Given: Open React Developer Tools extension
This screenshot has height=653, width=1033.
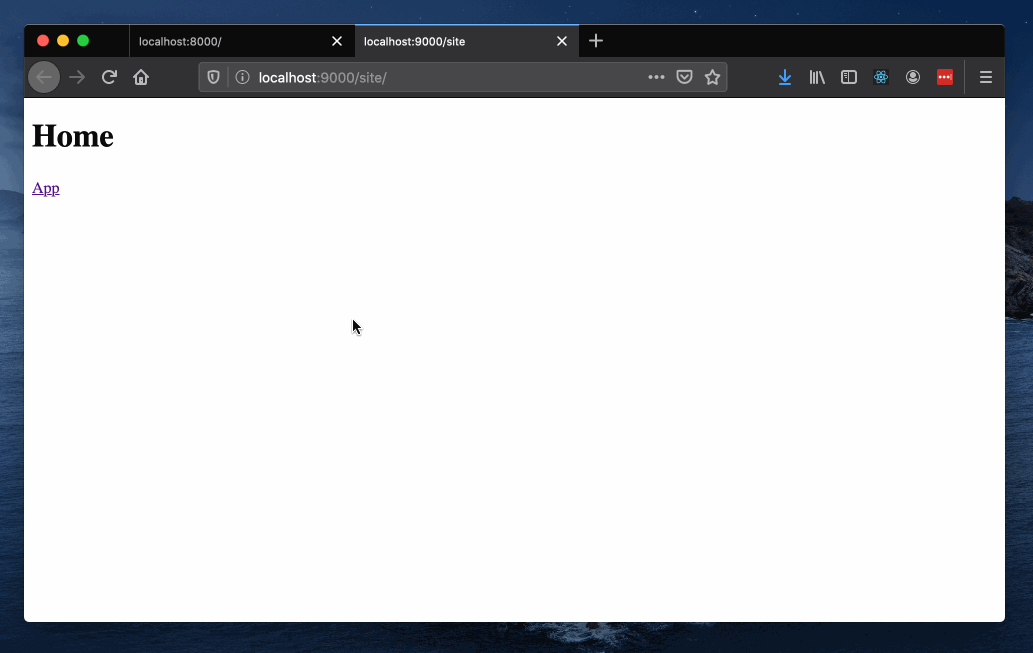Looking at the screenshot, I should coord(881,77).
